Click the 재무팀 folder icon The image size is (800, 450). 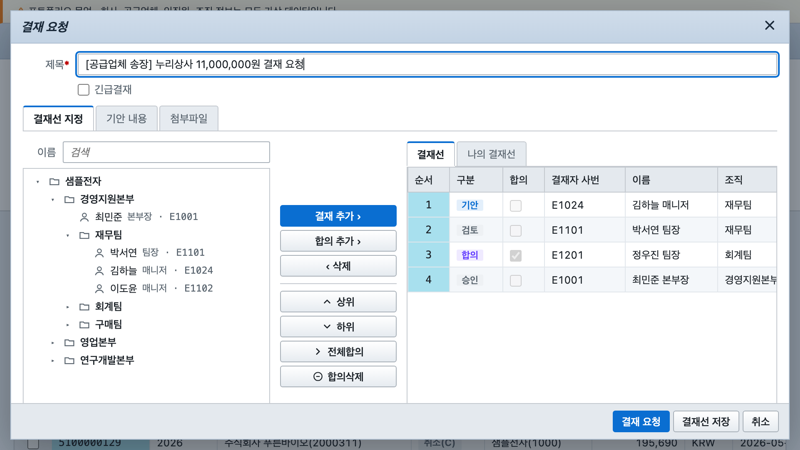84,235
